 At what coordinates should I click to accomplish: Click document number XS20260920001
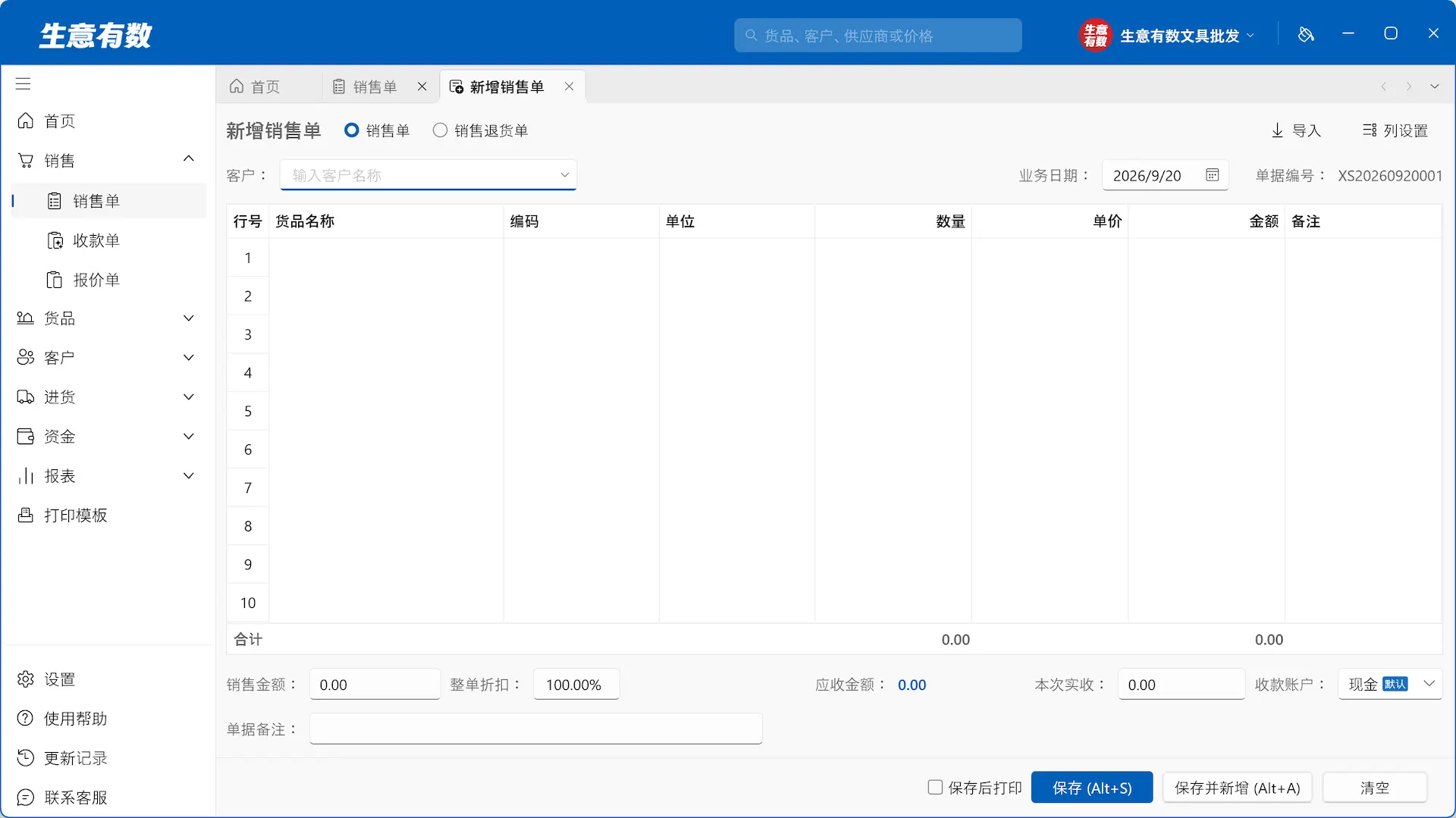pos(1390,175)
